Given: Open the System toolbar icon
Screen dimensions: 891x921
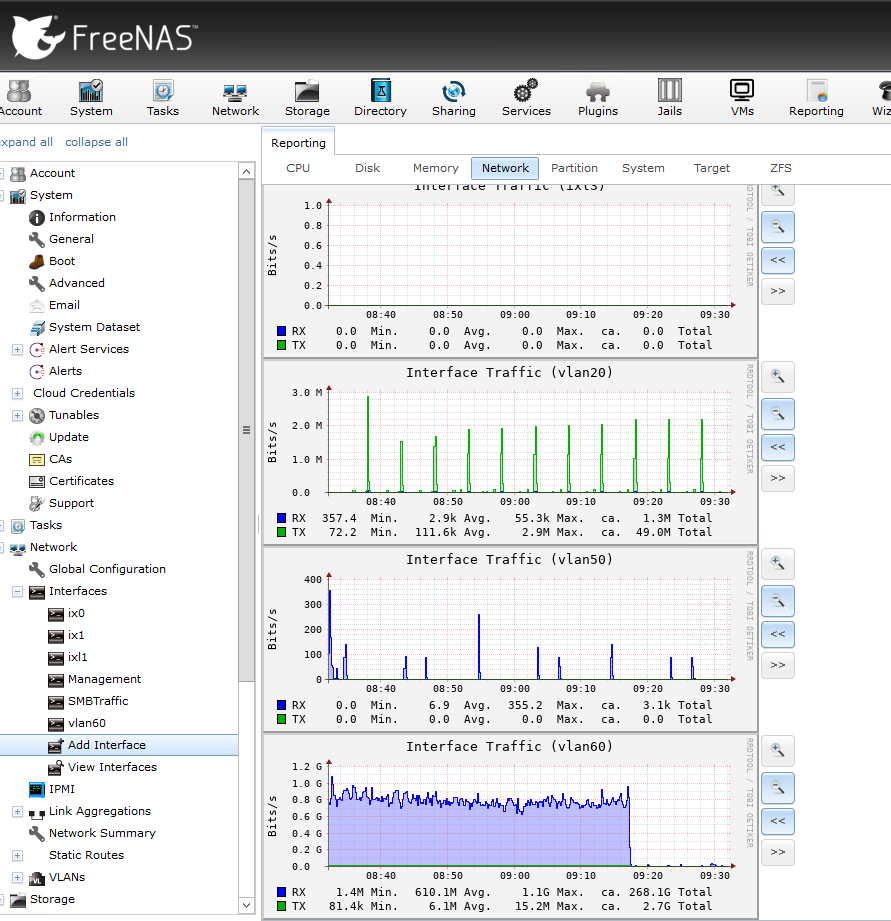Looking at the screenshot, I should tap(91, 98).
